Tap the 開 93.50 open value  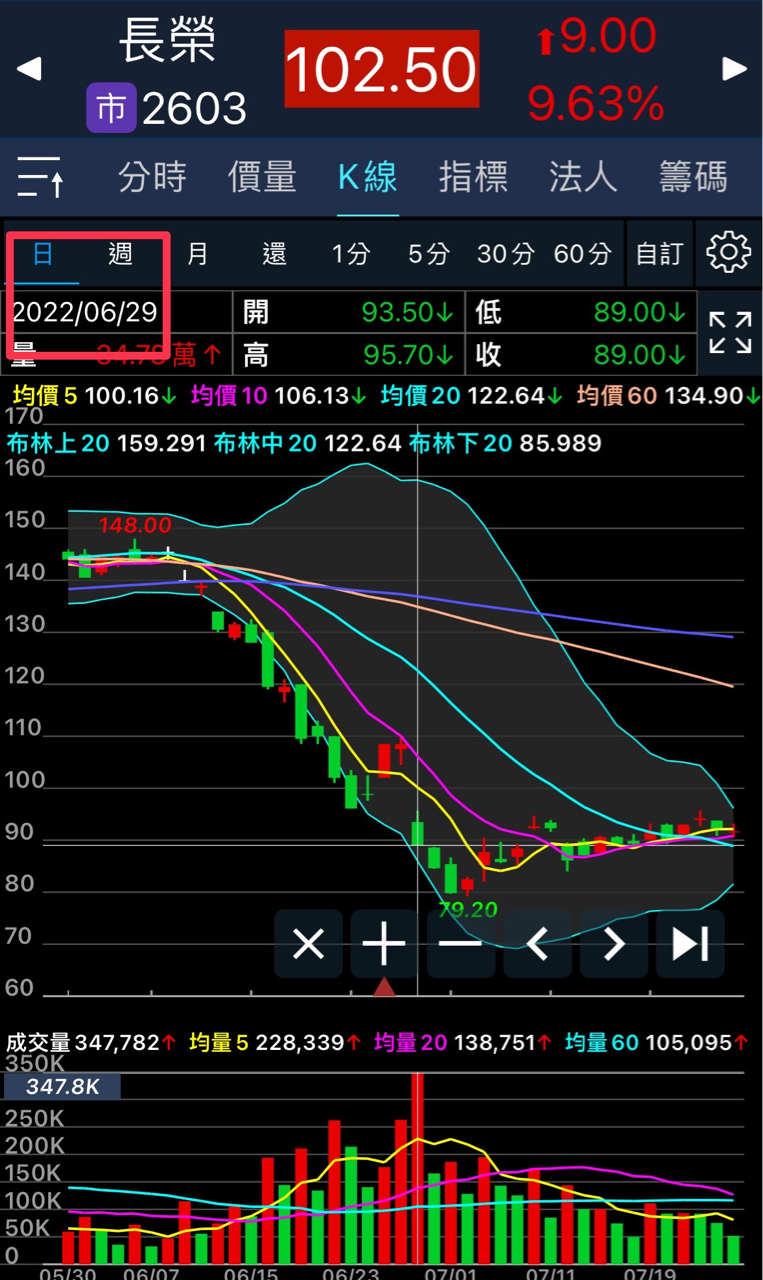coord(349,312)
